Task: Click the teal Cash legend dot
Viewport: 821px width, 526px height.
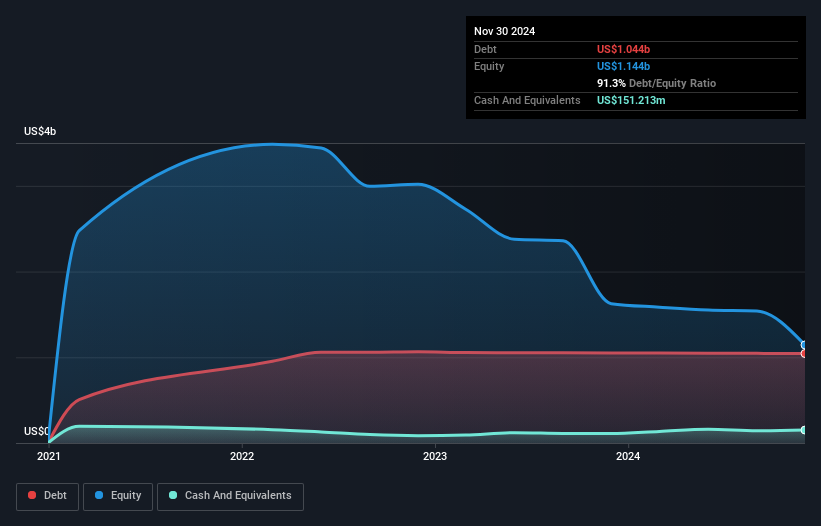Action: tap(173, 495)
